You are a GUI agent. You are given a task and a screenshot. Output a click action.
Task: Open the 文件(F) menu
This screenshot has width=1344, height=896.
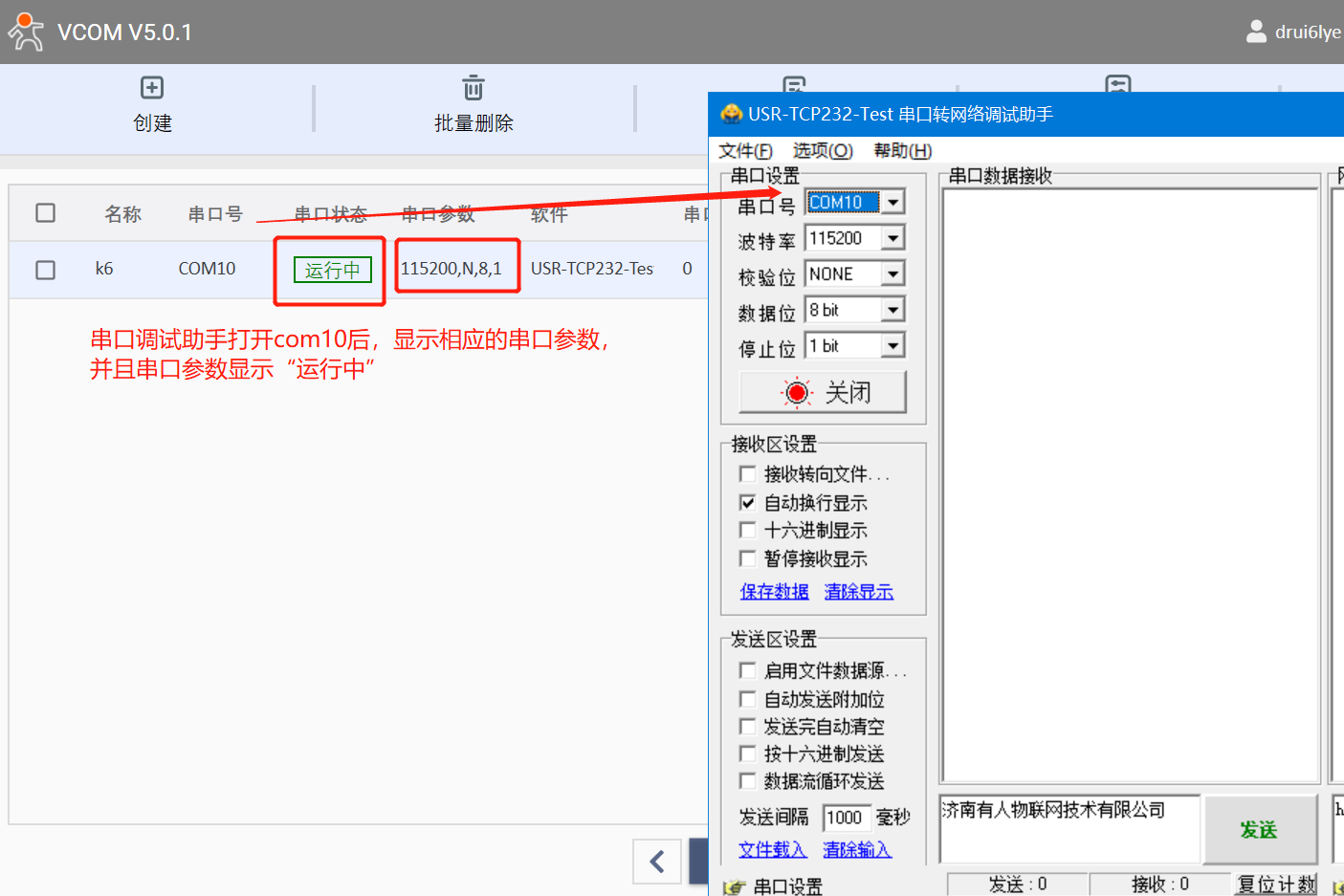745,151
